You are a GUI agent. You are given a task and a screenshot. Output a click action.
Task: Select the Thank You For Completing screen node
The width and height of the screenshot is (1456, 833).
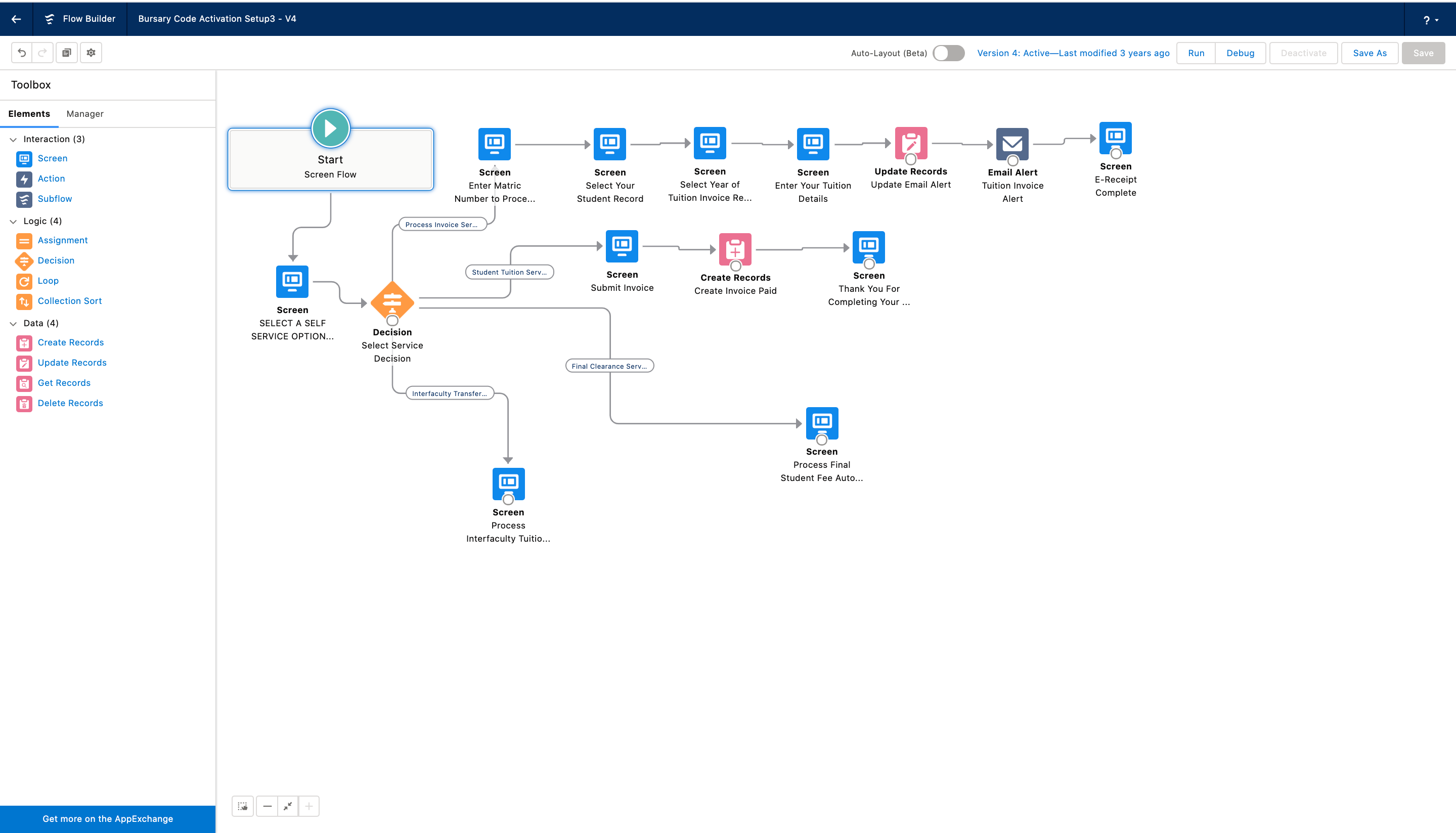[869, 247]
